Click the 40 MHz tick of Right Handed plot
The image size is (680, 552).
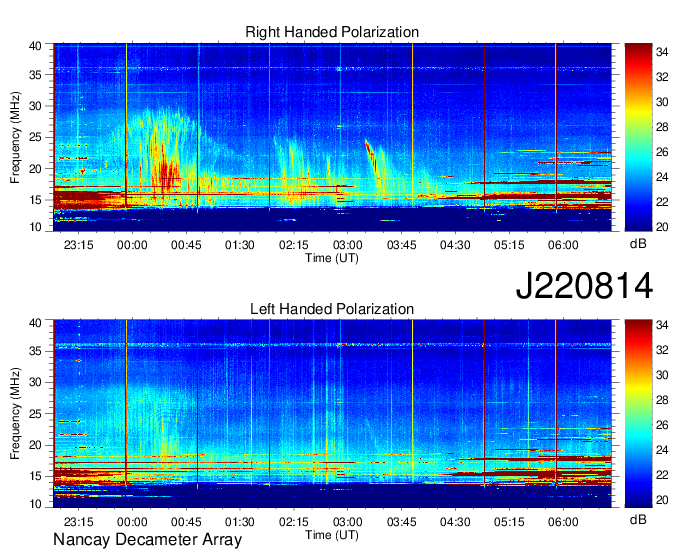point(36,46)
